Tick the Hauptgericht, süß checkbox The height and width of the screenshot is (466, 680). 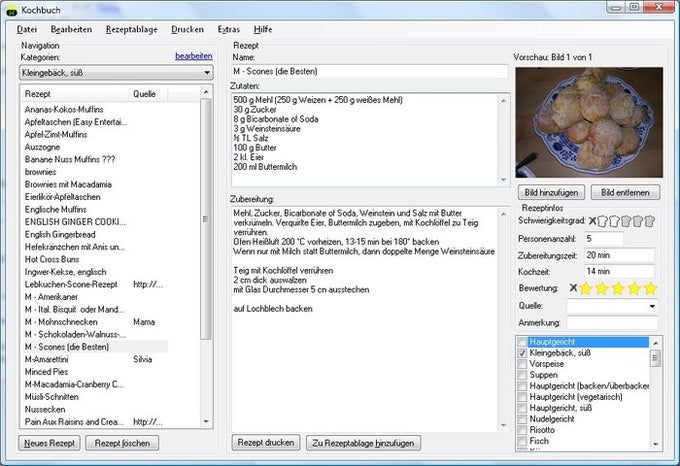(x=522, y=408)
